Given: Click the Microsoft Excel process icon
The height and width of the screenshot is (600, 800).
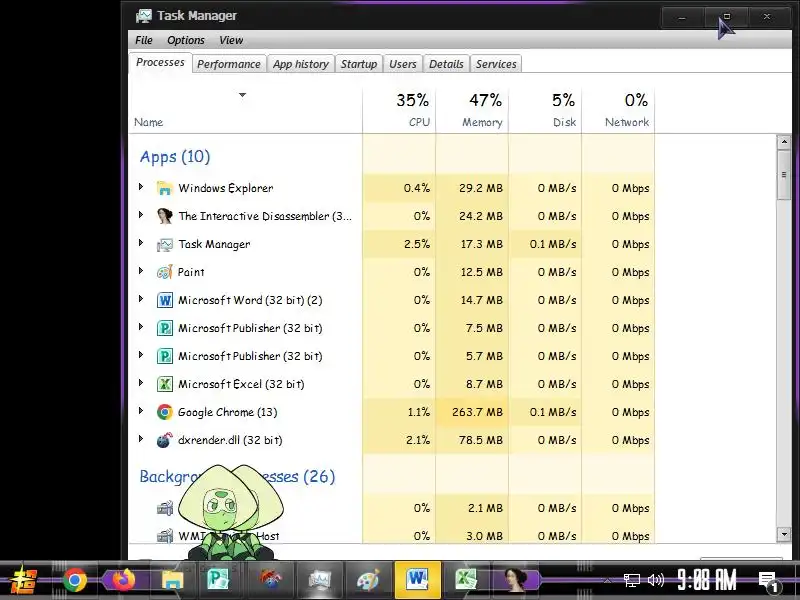Looking at the screenshot, I should [x=164, y=384].
